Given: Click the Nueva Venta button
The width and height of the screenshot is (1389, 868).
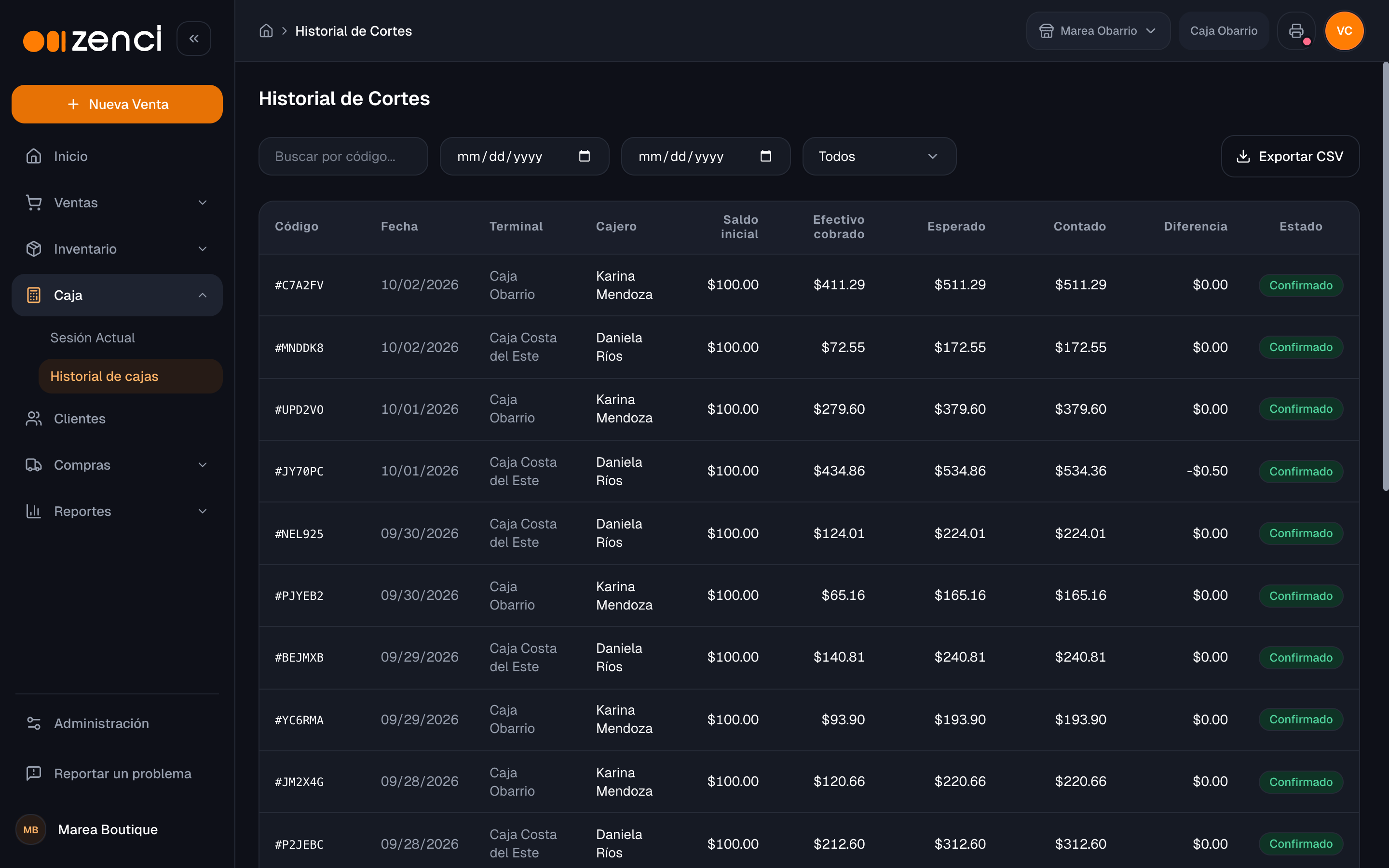Looking at the screenshot, I should 117,104.
